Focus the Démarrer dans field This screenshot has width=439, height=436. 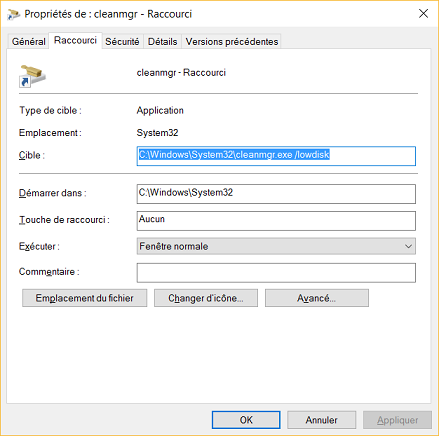[276, 194]
